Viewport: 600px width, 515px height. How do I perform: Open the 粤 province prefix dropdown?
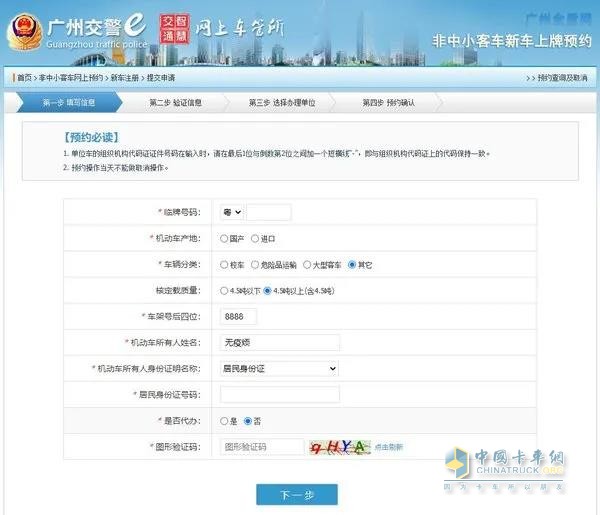(x=231, y=212)
